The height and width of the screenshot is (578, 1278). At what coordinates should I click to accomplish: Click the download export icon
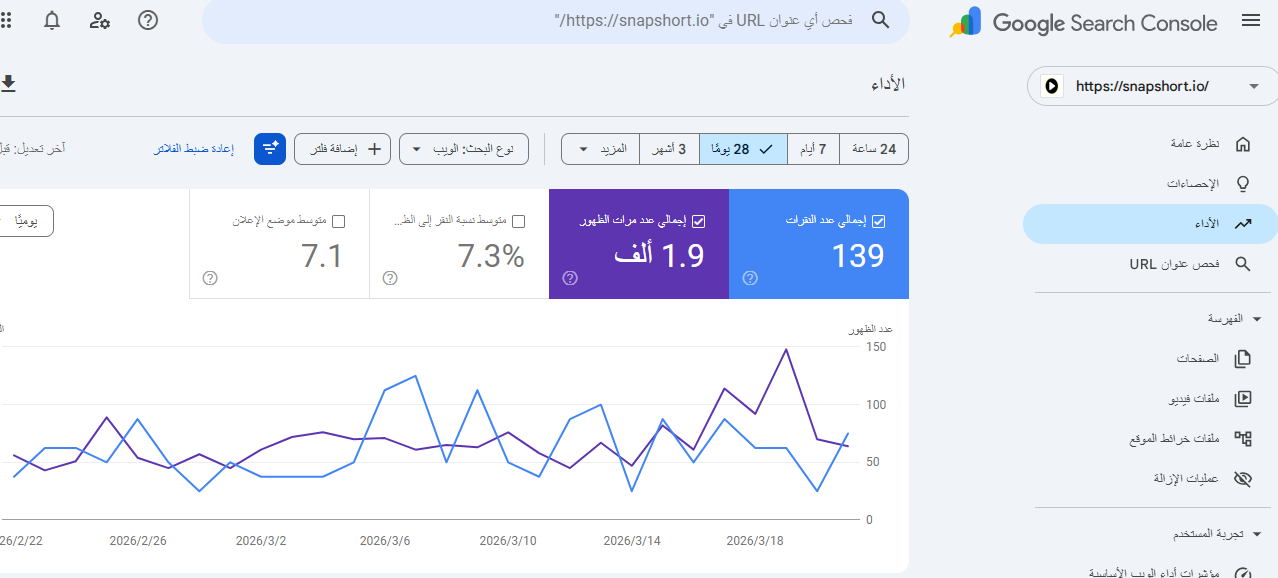pyautogui.click(x=8, y=83)
